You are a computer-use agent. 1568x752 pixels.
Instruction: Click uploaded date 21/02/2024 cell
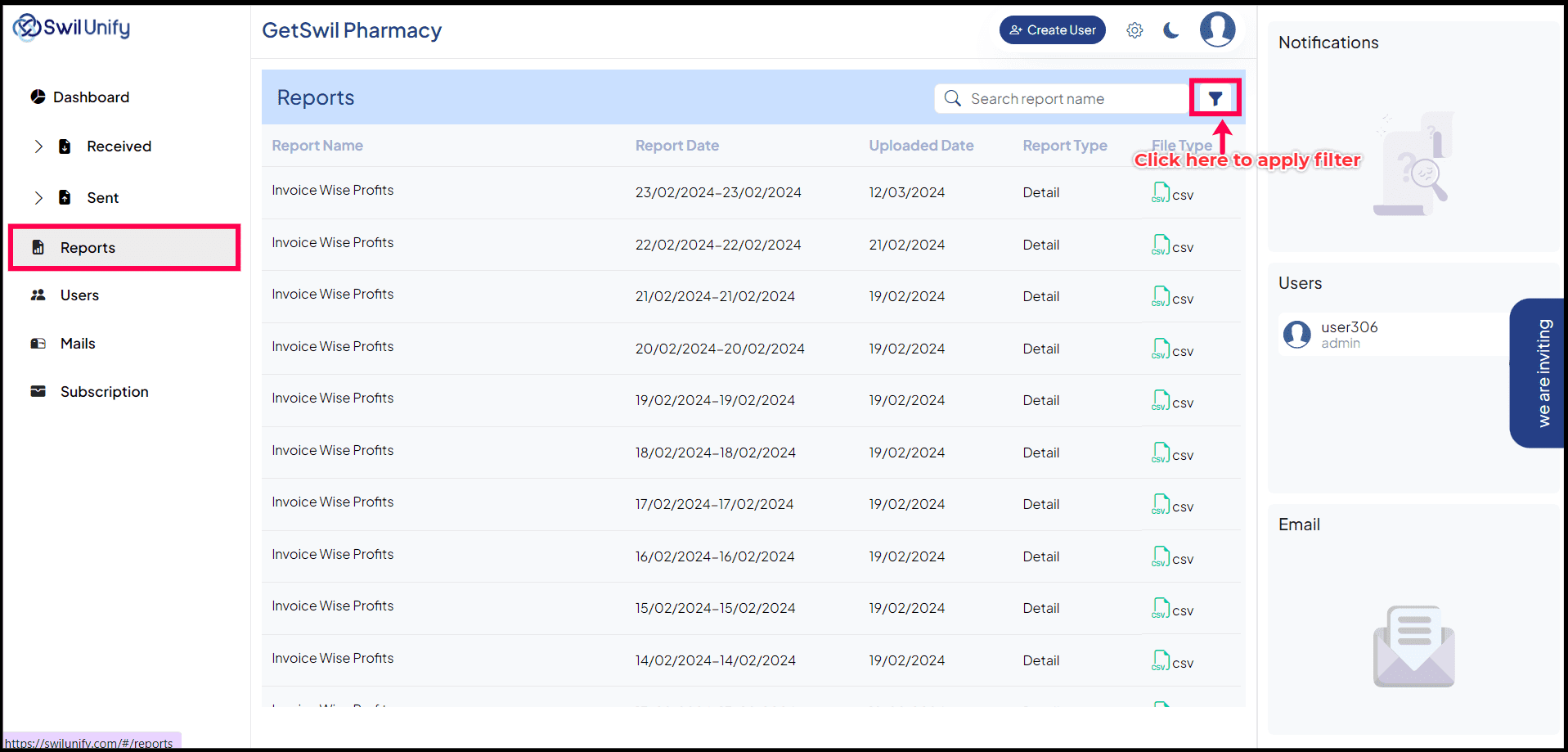pyautogui.click(x=906, y=245)
